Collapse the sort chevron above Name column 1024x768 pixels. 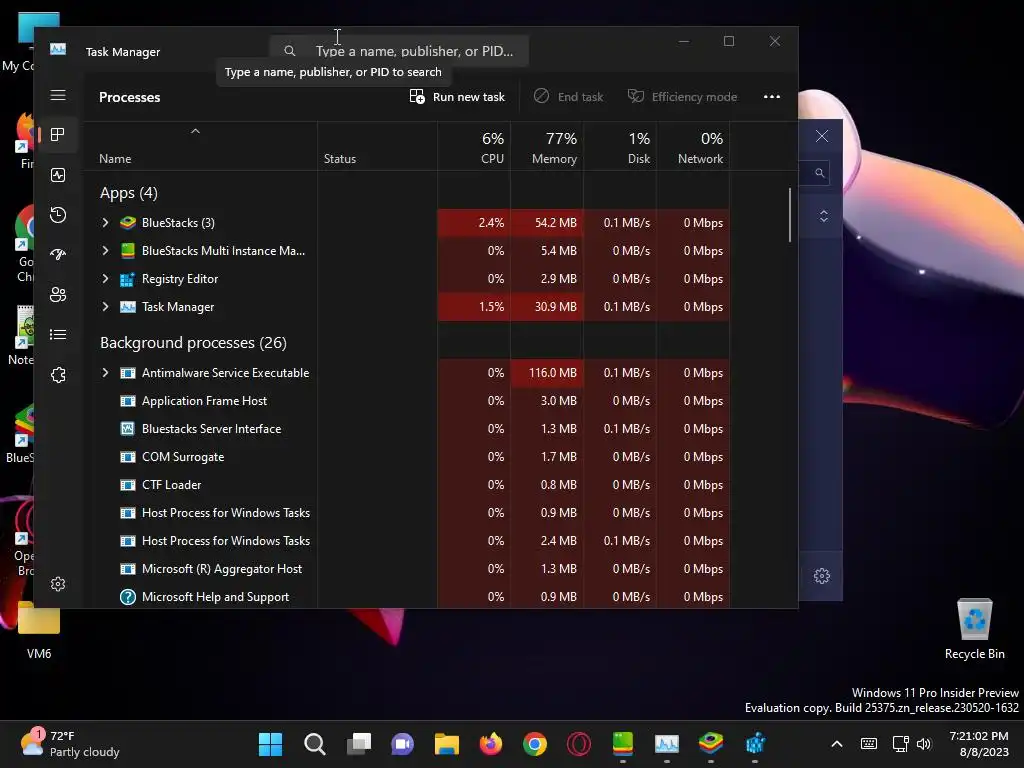tap(195, 131)
